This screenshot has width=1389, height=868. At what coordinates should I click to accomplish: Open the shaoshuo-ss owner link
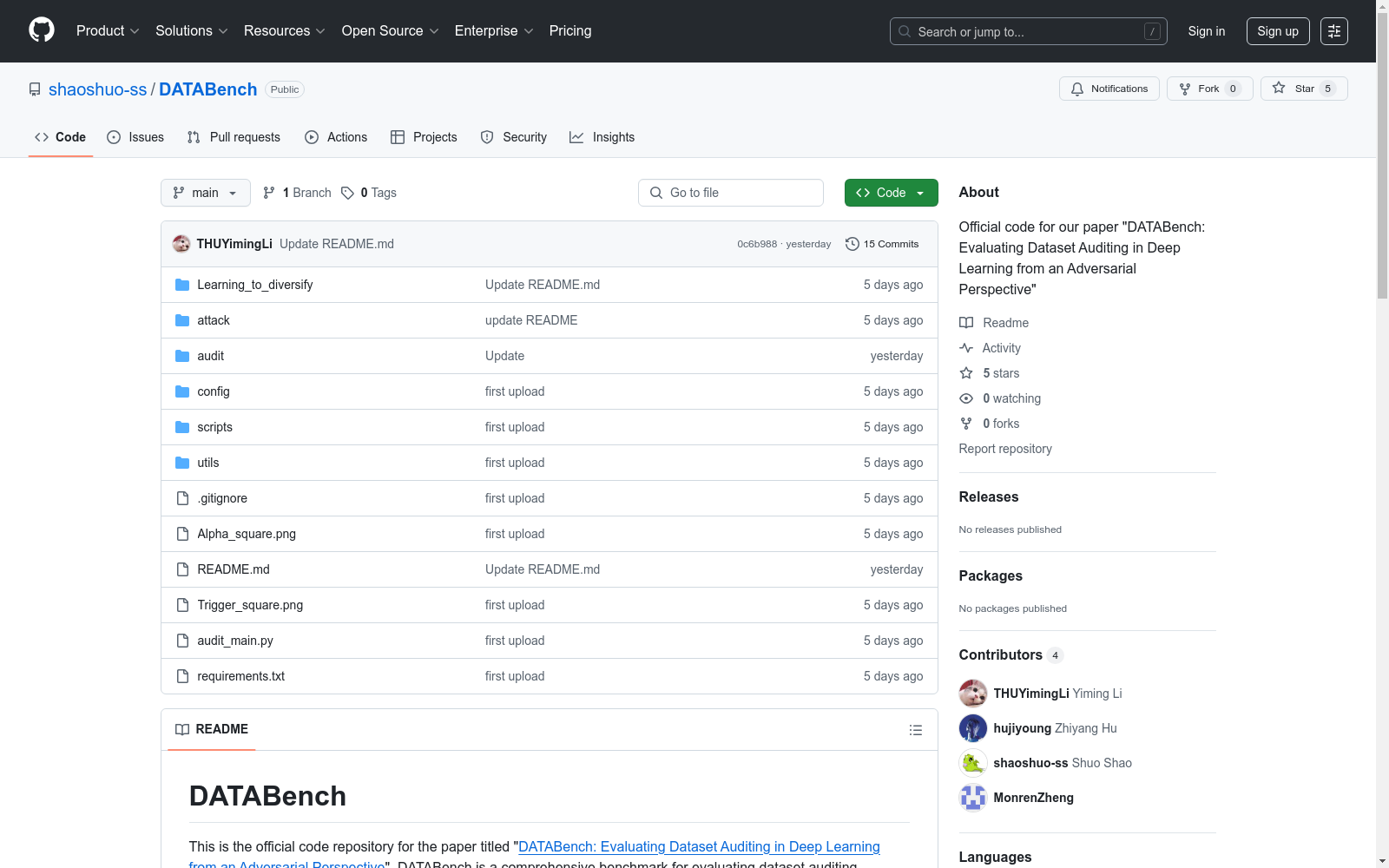[x=98, y=89]
